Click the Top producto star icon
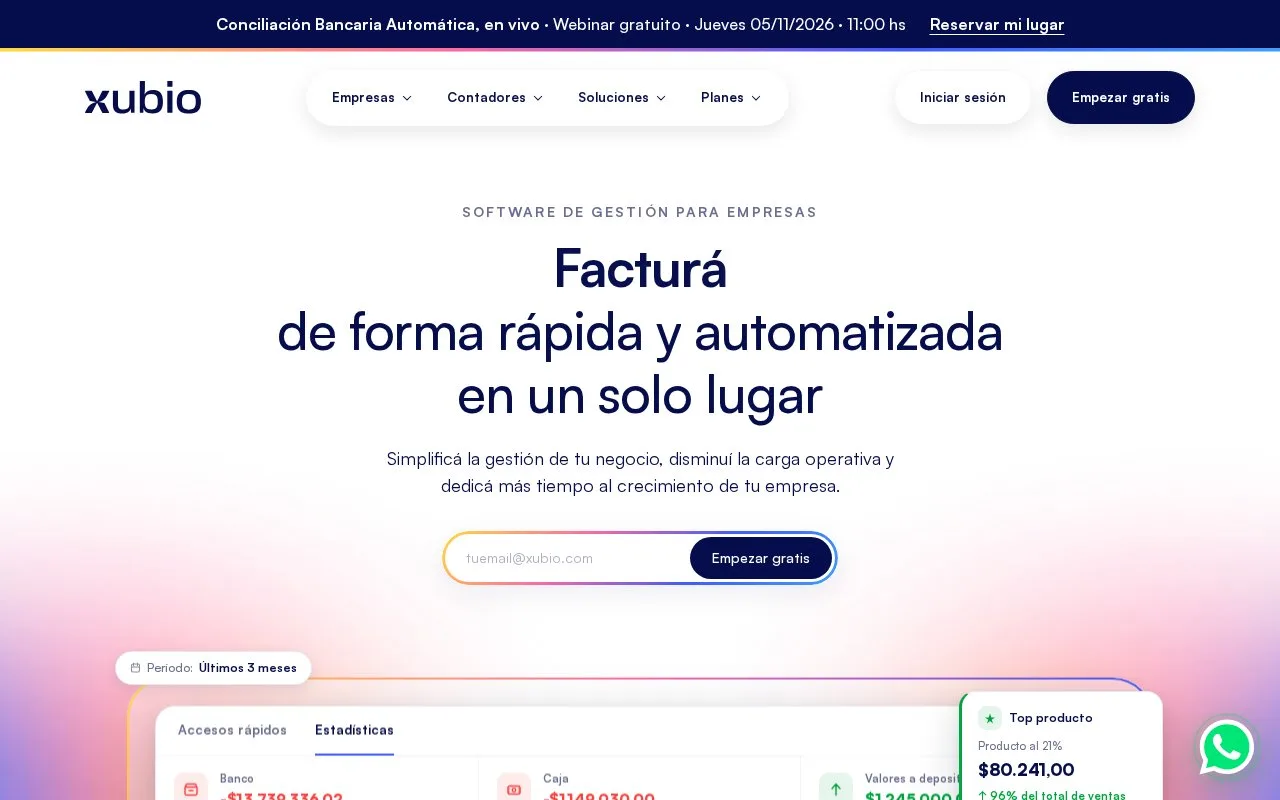The image size is (1280, 800). coord(990,718)
